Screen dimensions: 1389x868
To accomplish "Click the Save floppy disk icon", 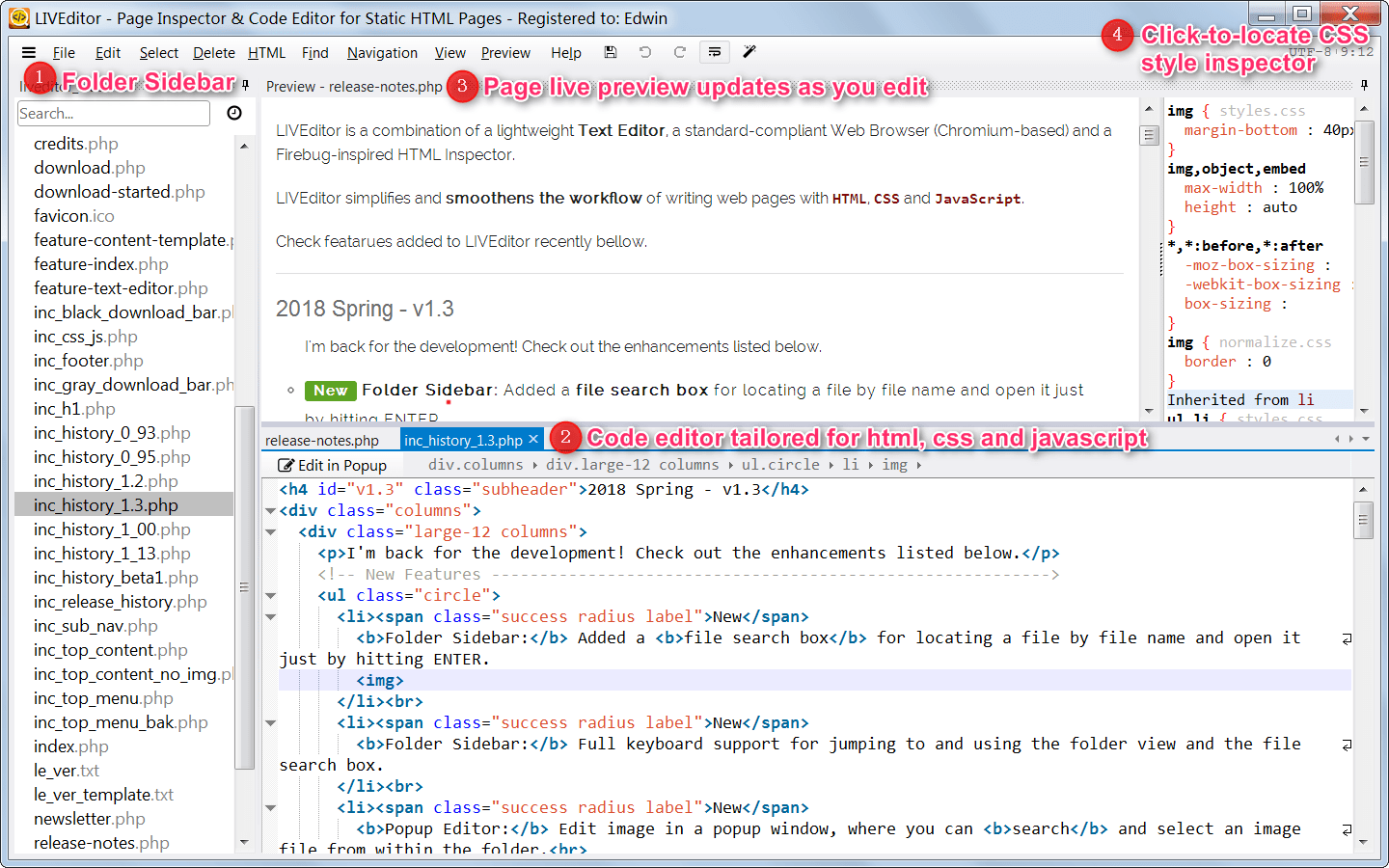I will click(x=610, y=52).
